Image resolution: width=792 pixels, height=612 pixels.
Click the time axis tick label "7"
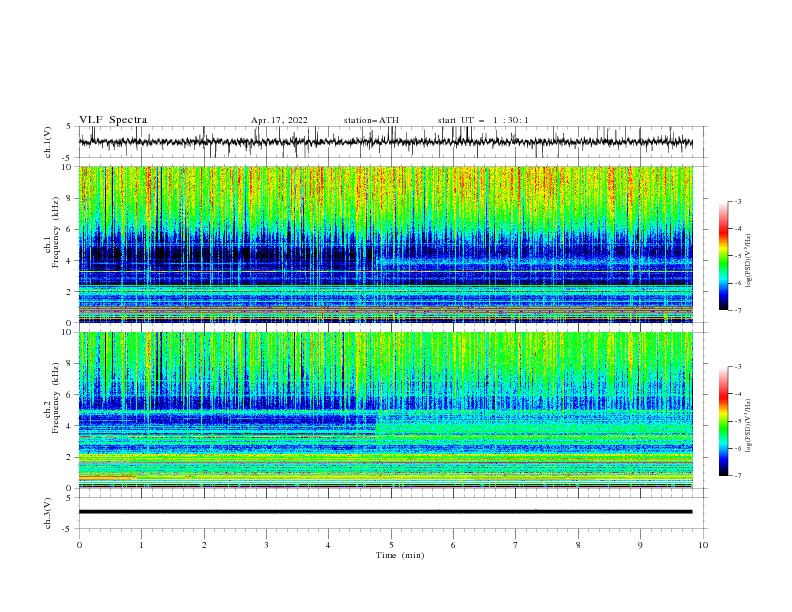(516, 545)
